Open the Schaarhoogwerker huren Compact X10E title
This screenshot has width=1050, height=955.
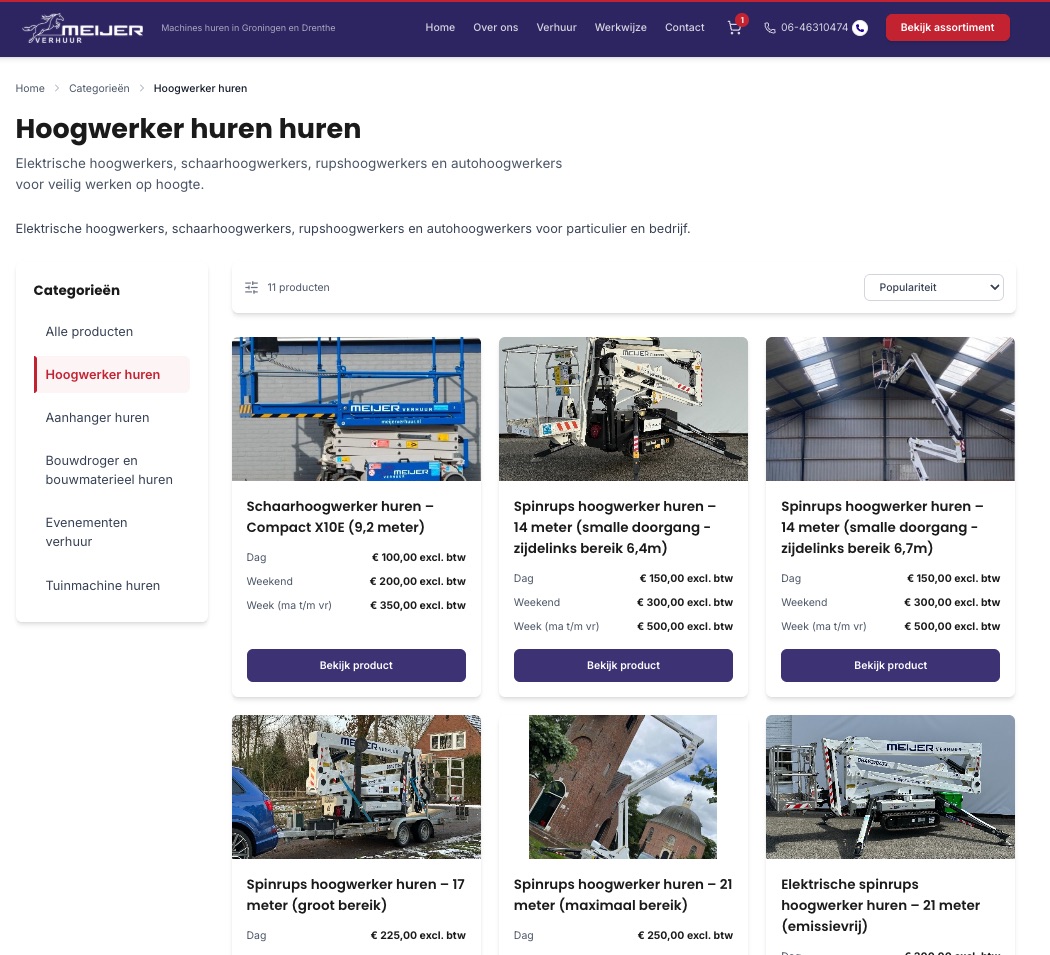click(340, 516)
